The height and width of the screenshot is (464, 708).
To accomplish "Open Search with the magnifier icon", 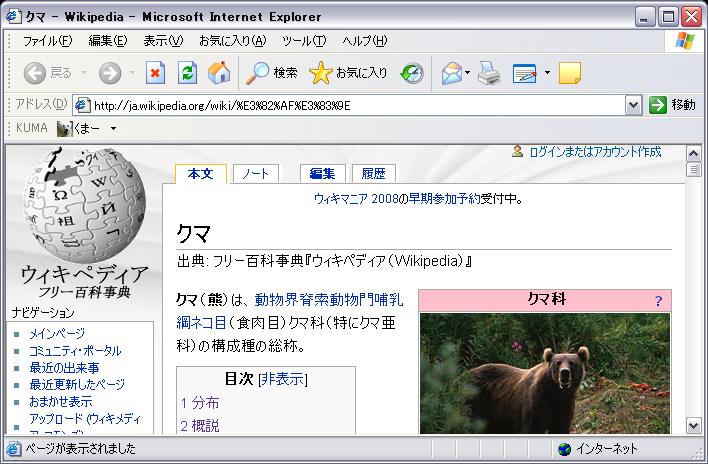I will pyautogui.click(x=257, y=73).
